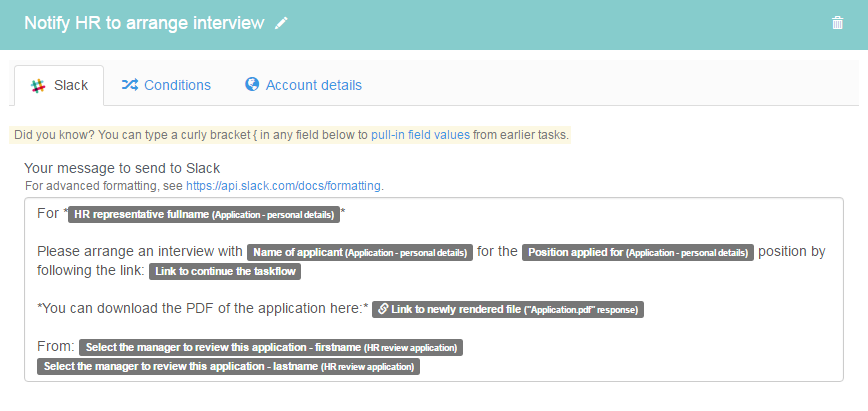868x411 pixels.
Task: Open the api.slack.com formatting docs link
Action: [283, 186]
